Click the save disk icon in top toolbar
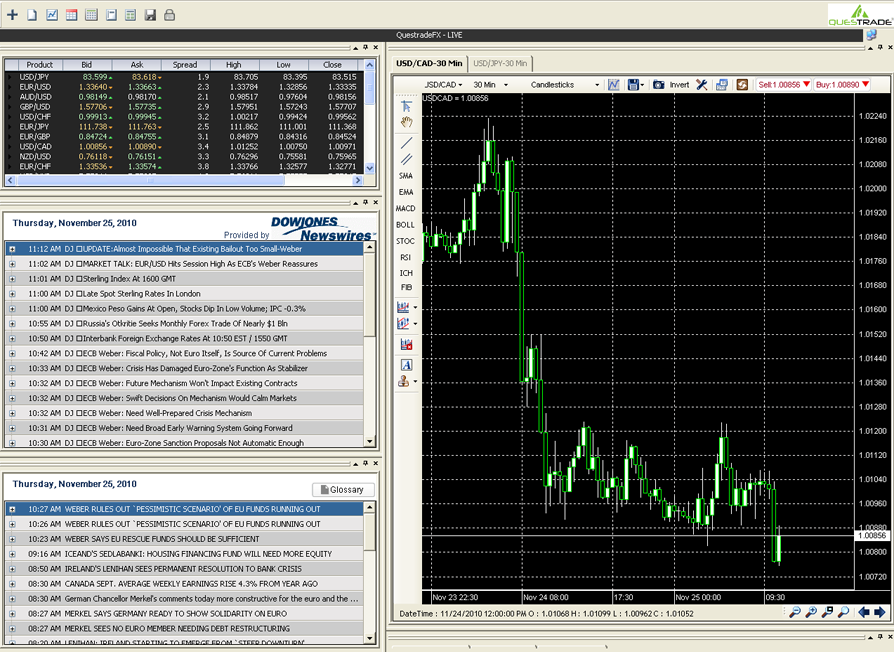The height and width of the screenshot is (652, 894). pos(150,15)
